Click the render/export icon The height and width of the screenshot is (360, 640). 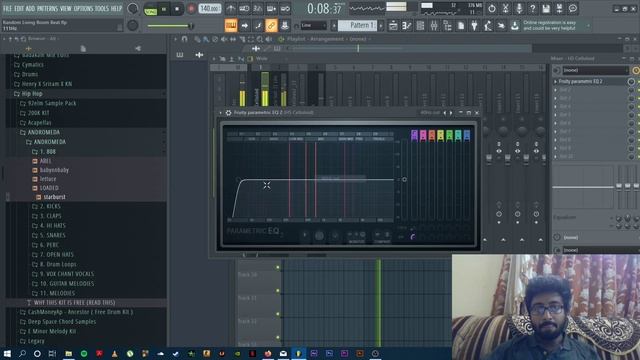559,9
